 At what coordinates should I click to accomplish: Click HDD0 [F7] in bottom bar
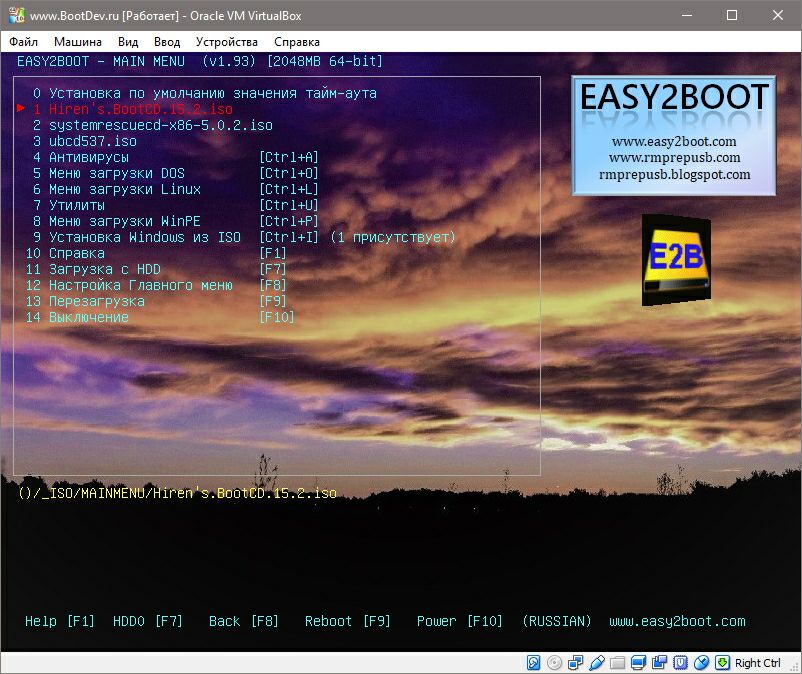click(147, 621)
